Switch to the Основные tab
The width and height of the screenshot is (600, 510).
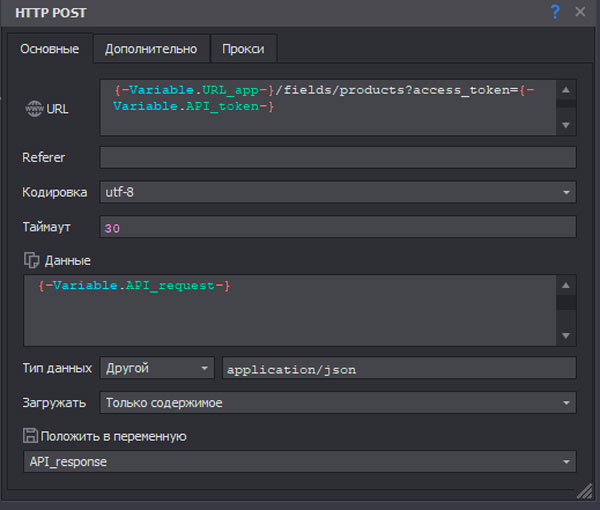click(x=50, y=49)
